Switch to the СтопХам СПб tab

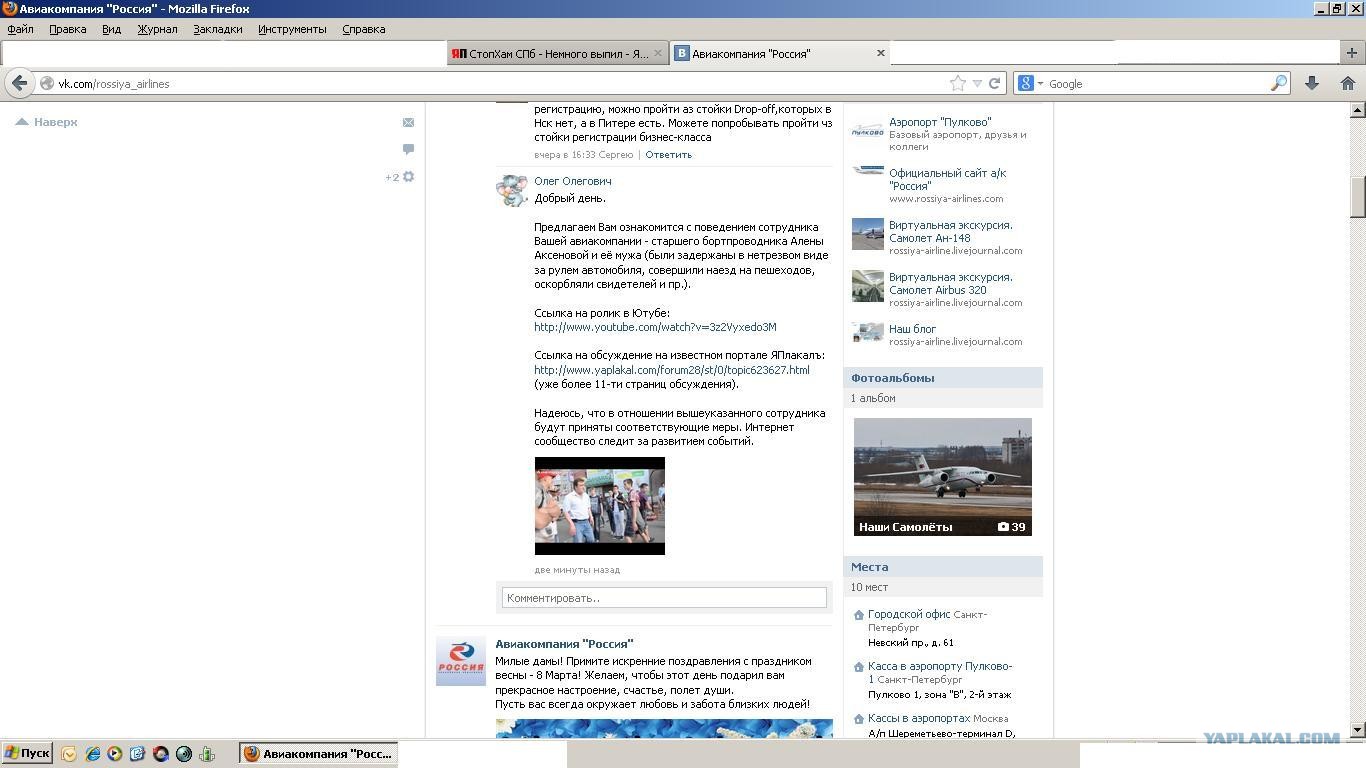click(x=557, y=53)
